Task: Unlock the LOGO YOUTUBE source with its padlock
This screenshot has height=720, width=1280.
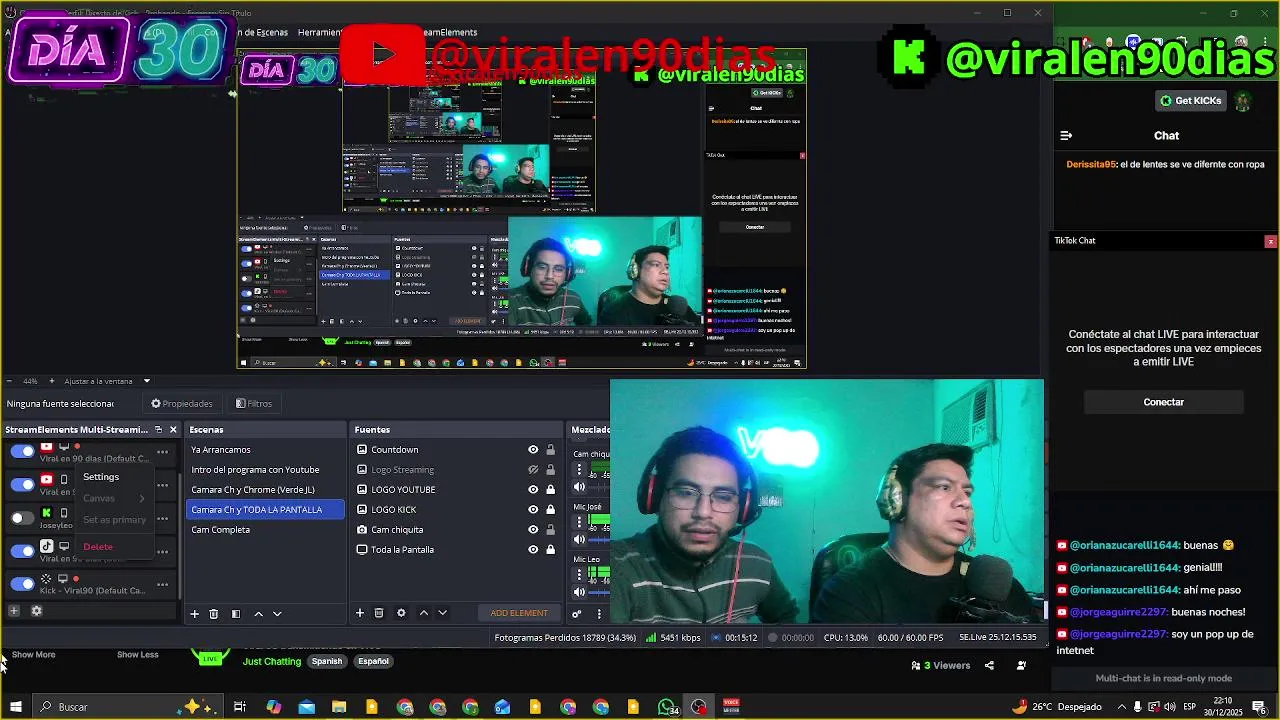Action: pos(550,490)
